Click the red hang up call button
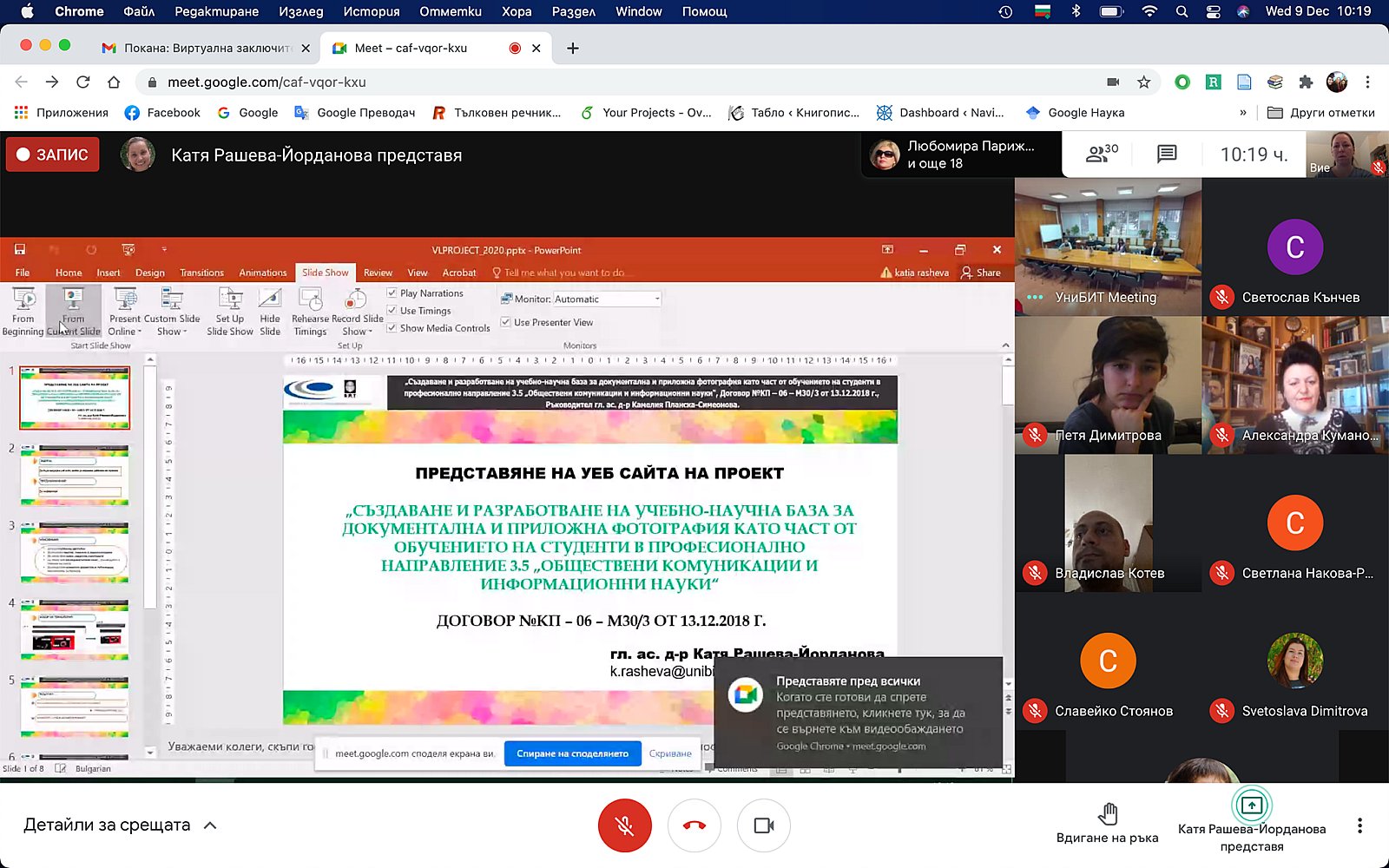1389x868 pixels. [694, 825]
